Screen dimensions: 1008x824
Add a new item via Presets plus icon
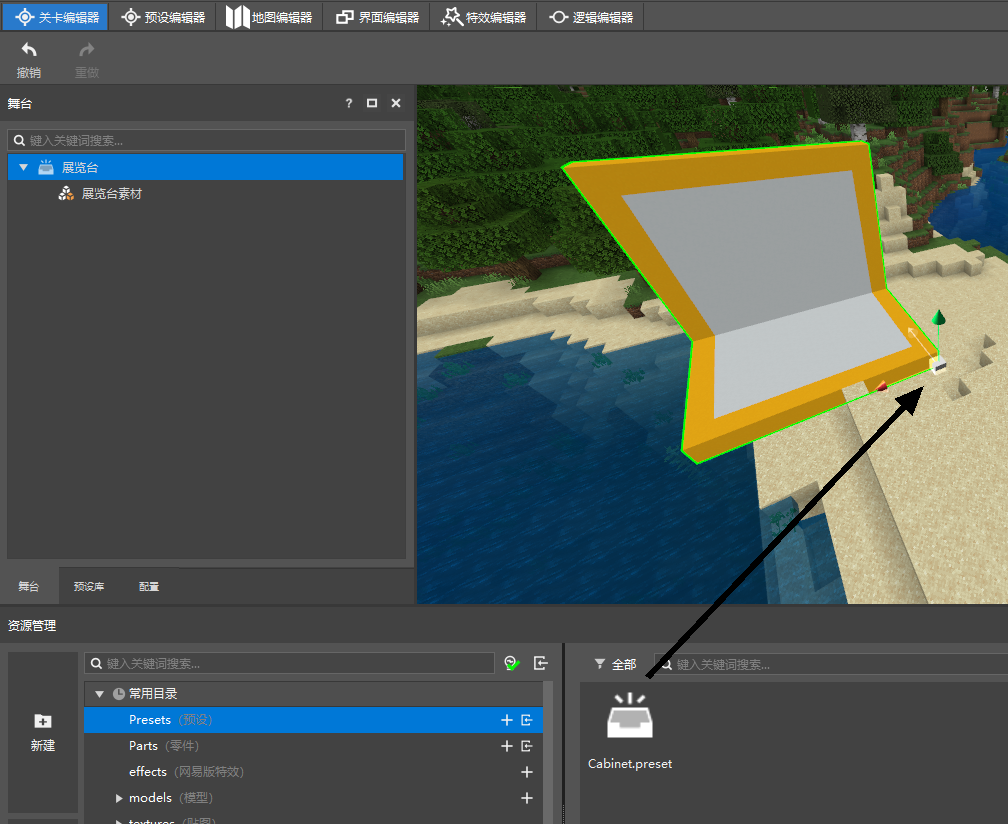click(x=507, y=720)
